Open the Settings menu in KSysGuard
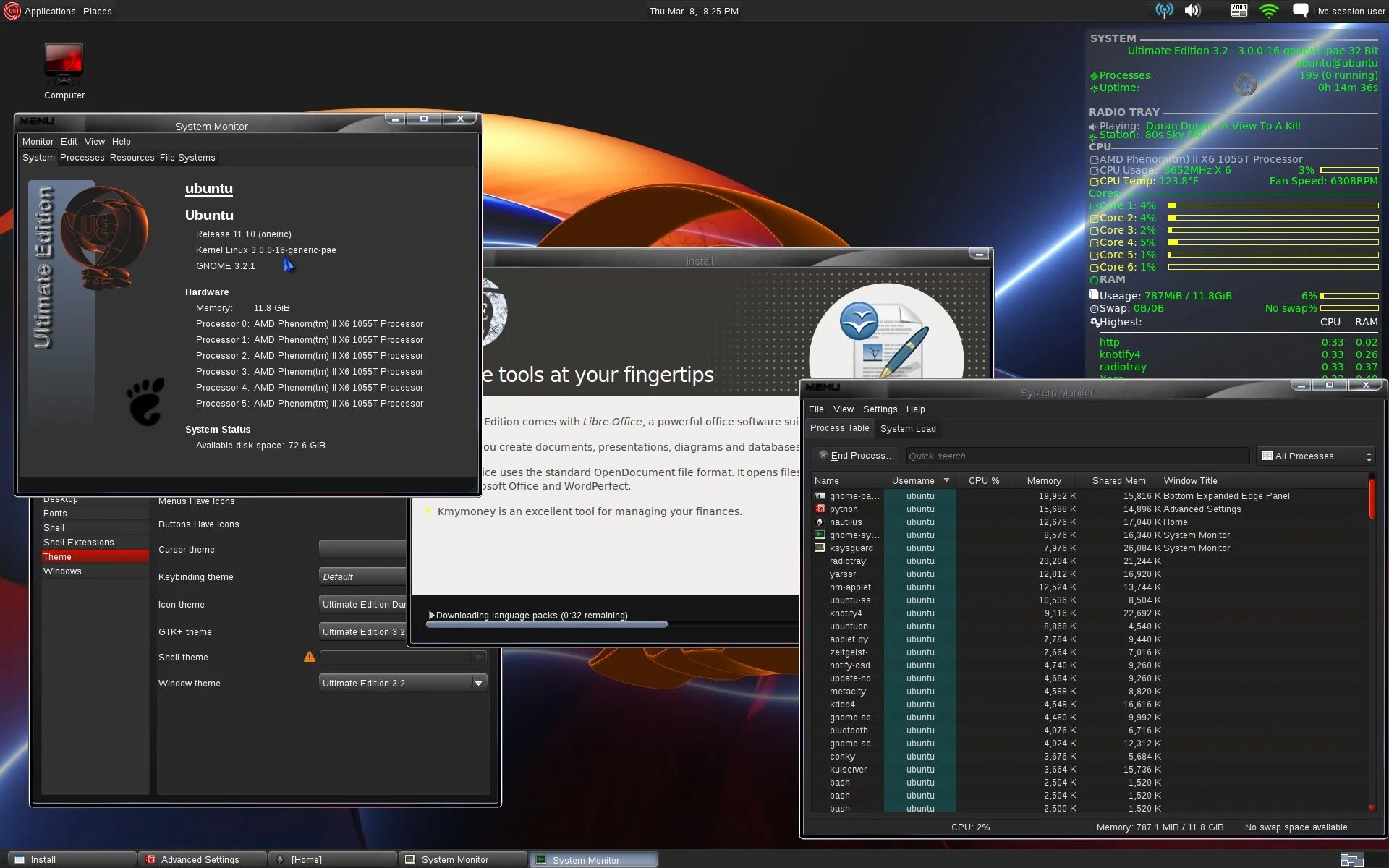The image size is (1389, 868). coord(880,409)
